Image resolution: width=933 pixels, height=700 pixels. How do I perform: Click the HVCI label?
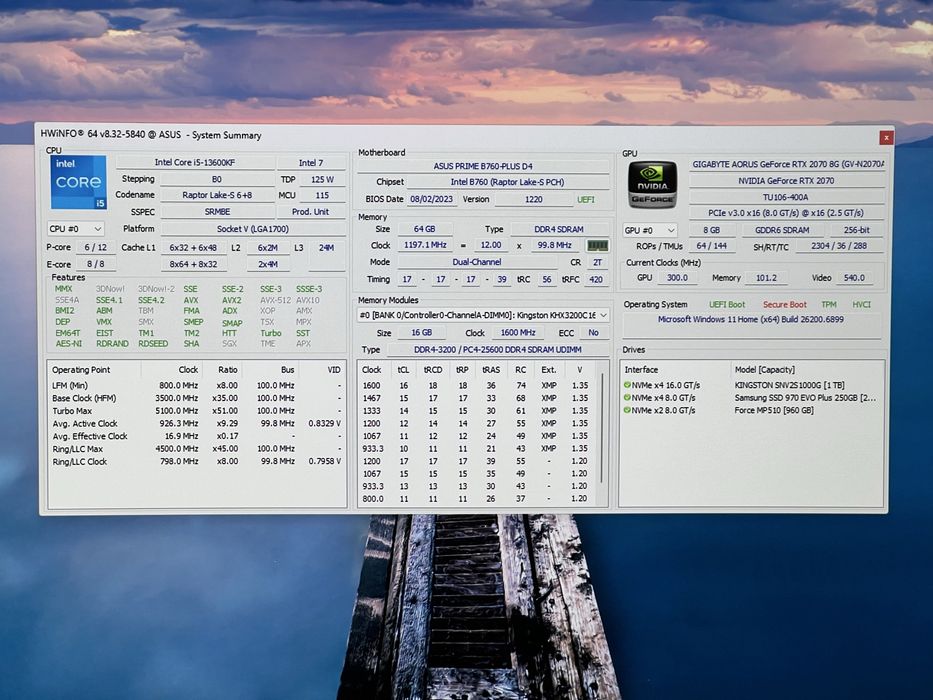point(862,305)
